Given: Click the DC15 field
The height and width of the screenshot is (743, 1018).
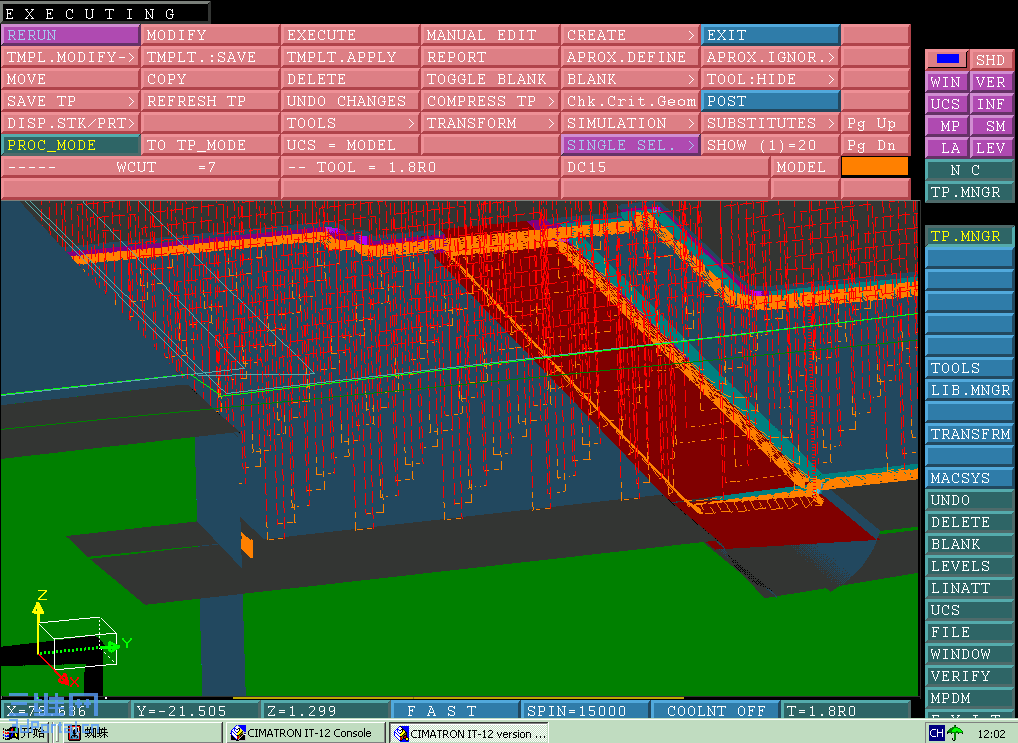Looking at the screenshot, I should 665,168.
